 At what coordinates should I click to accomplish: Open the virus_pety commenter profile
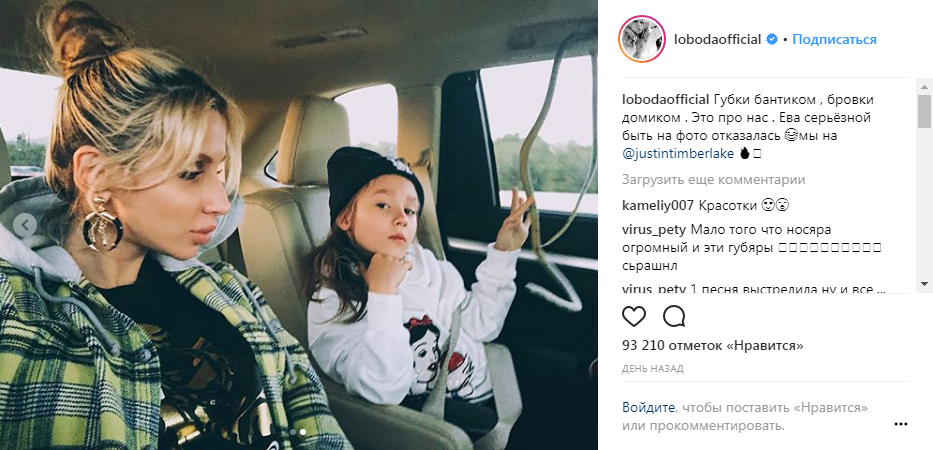(655, 230)
